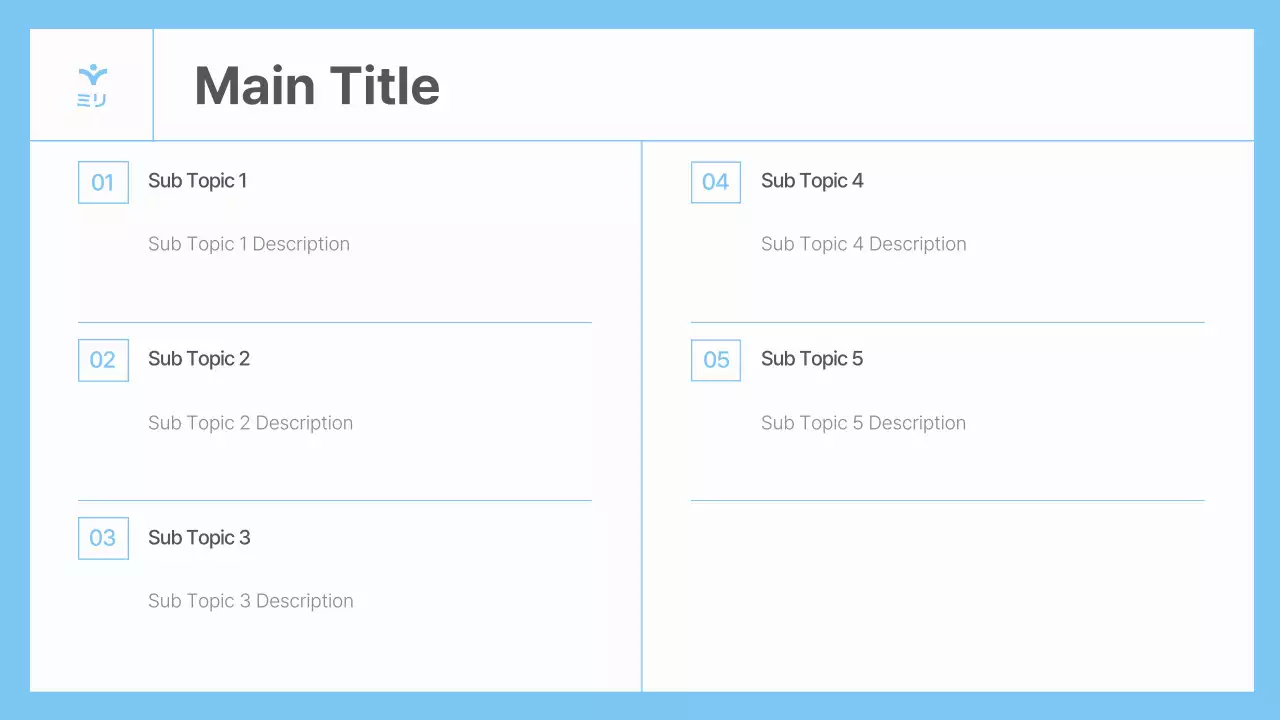This screenshot has height=720, width=1280.
Task: Select the Sub Topic 2 heading
Action: (x=199, y=359)
